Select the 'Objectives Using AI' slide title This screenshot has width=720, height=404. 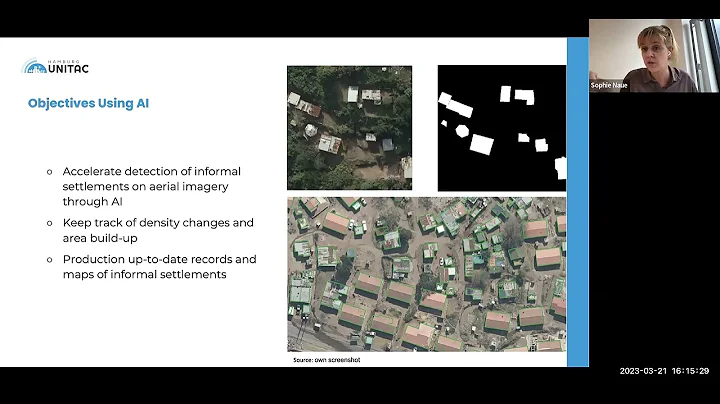pos(88,103)
